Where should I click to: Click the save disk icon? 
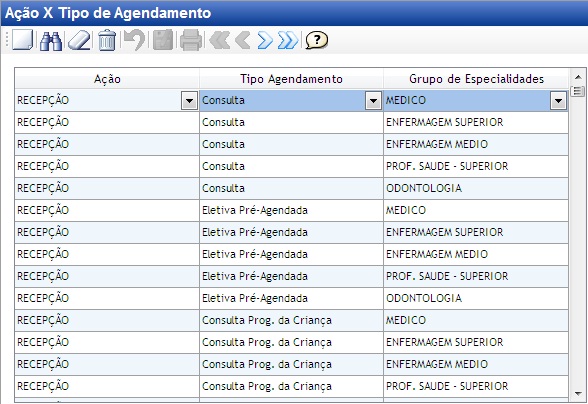point(163,40)
